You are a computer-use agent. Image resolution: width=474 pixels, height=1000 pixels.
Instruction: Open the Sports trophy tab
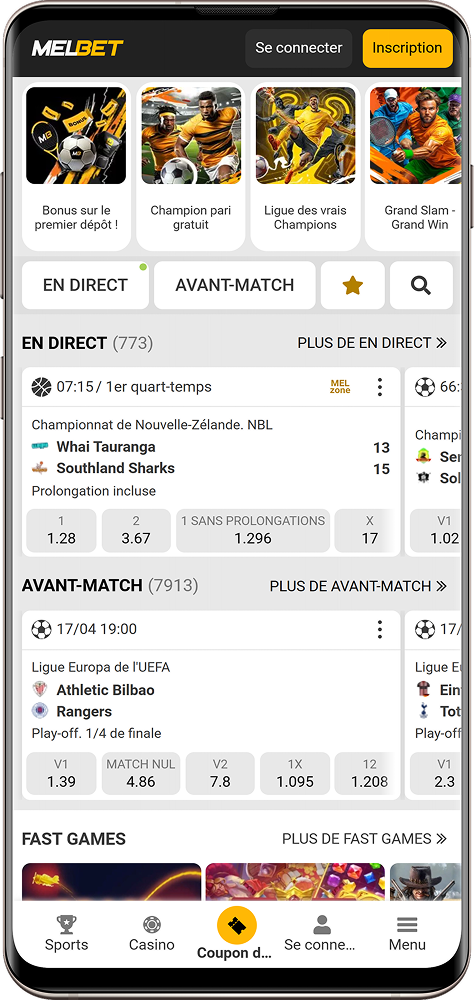[x=66, y=934]
